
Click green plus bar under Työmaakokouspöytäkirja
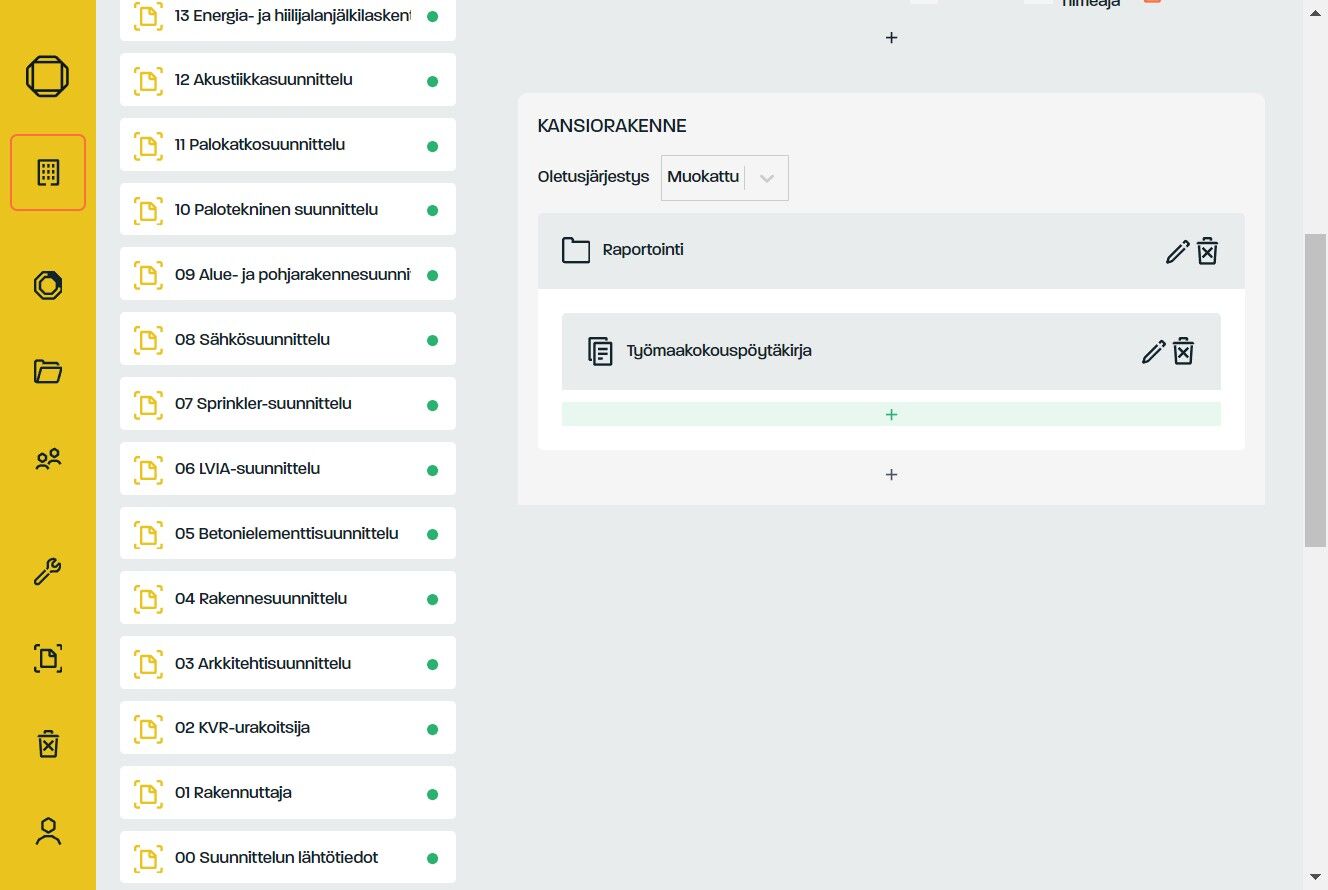pos(891,414)
